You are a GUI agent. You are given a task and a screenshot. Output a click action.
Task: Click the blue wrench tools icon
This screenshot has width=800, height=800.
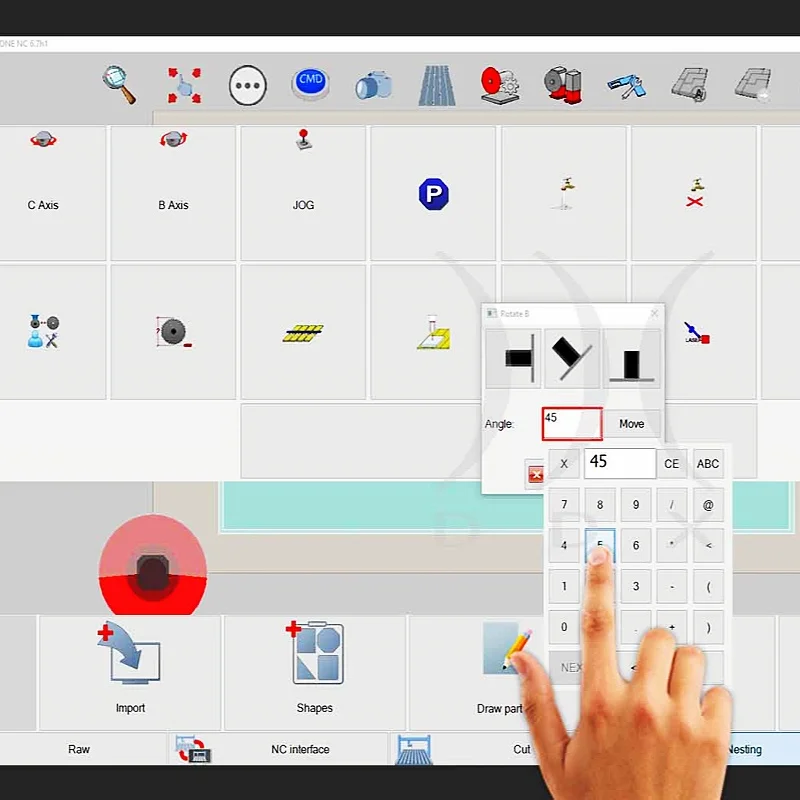tap(626, 86)
